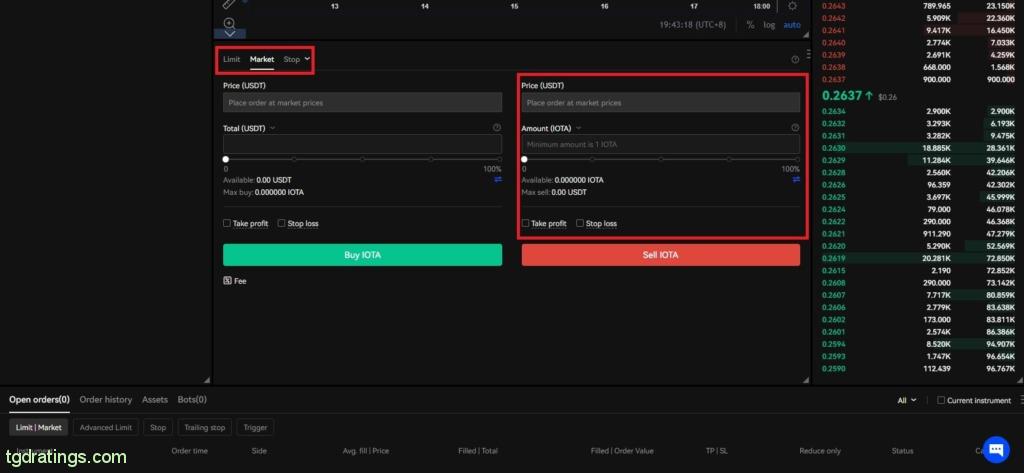Open the Fee info icon
This screenshot has height=473, width=1024.
point(227,281)
